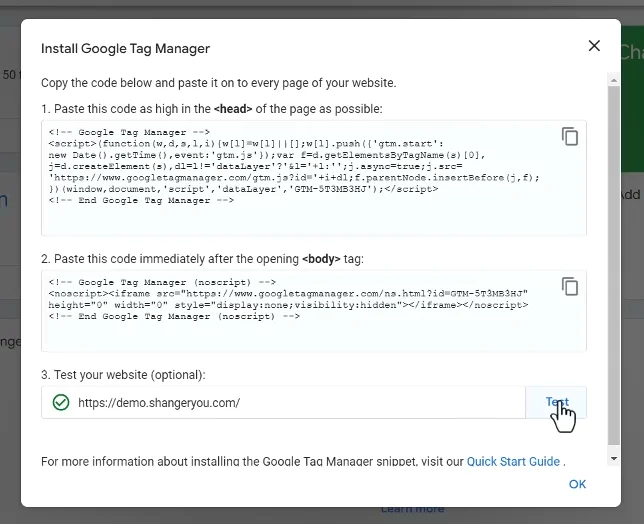
Task: Click the dialog's vertical scrollbar thumb
Action: pos(614,265)
